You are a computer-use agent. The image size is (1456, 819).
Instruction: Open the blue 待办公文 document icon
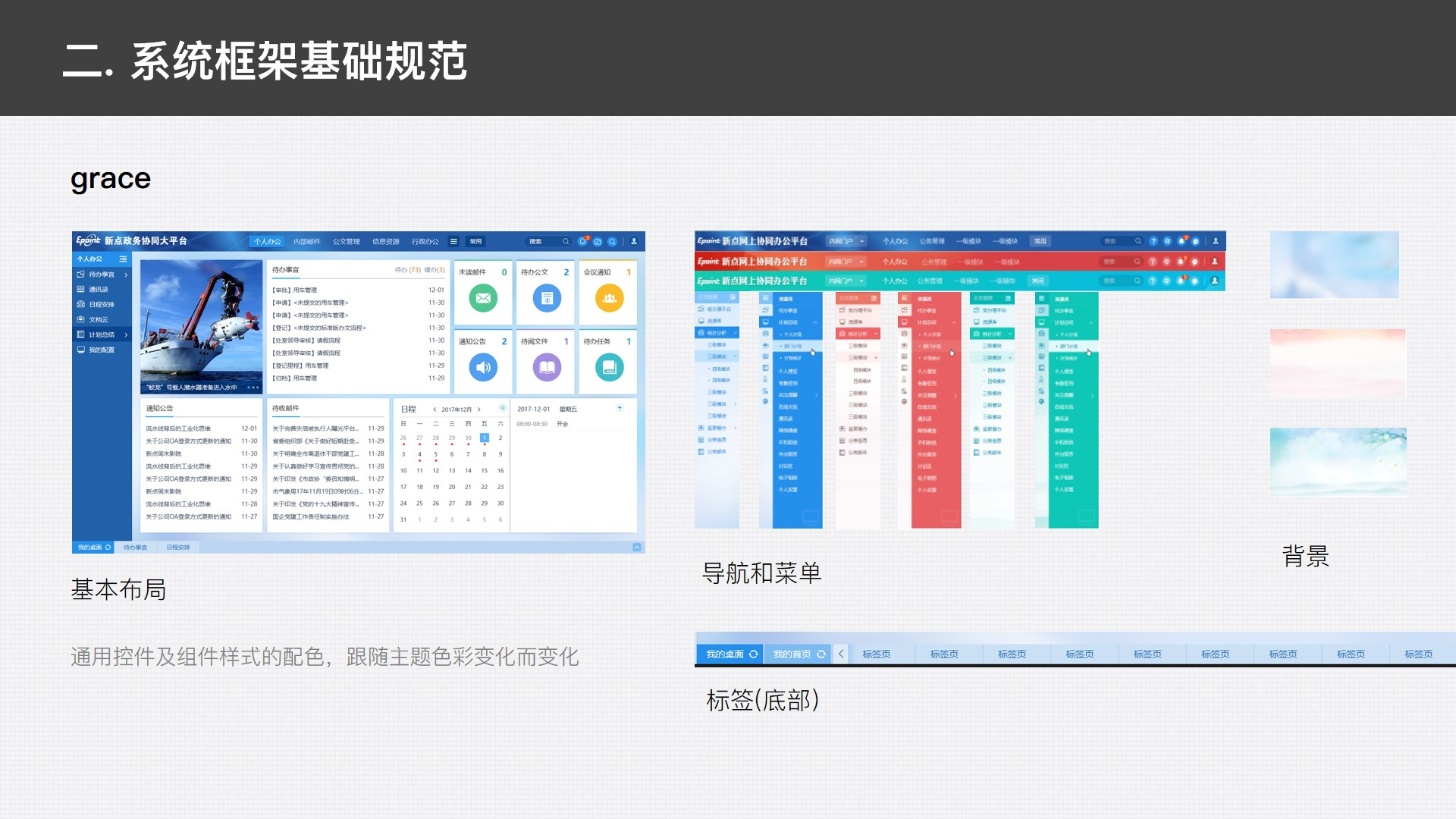pos(547,298)
